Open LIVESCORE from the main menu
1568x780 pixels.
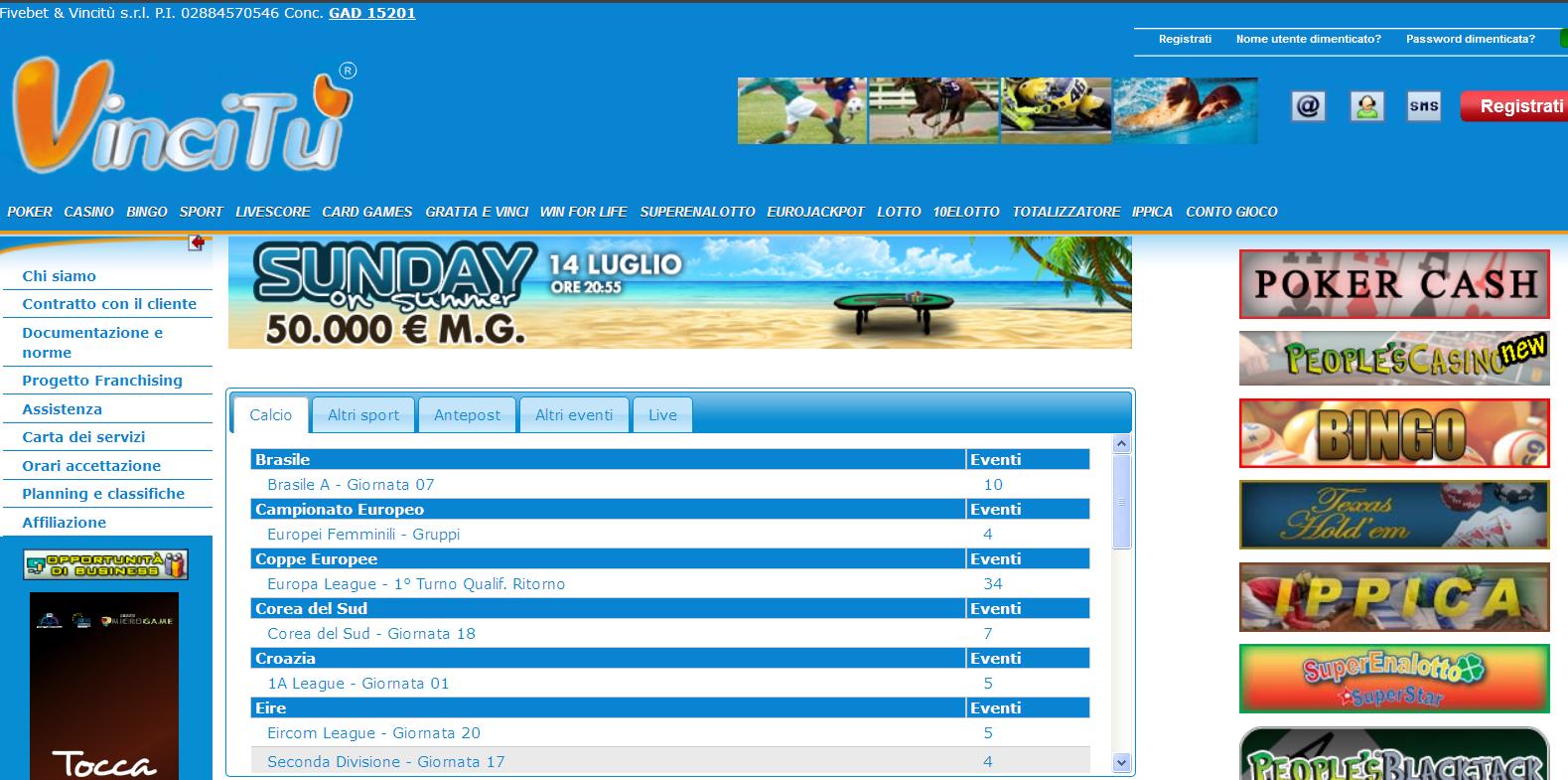(x=273, y=212)
